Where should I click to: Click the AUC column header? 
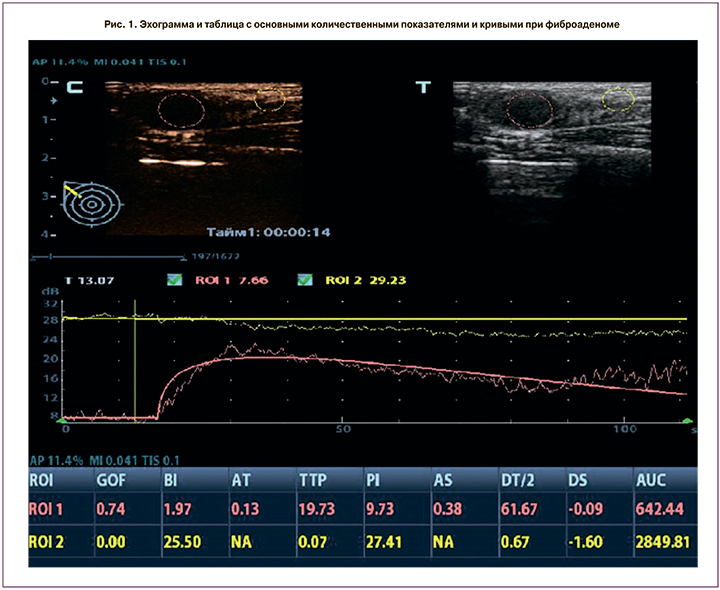[x=651, y=481]
